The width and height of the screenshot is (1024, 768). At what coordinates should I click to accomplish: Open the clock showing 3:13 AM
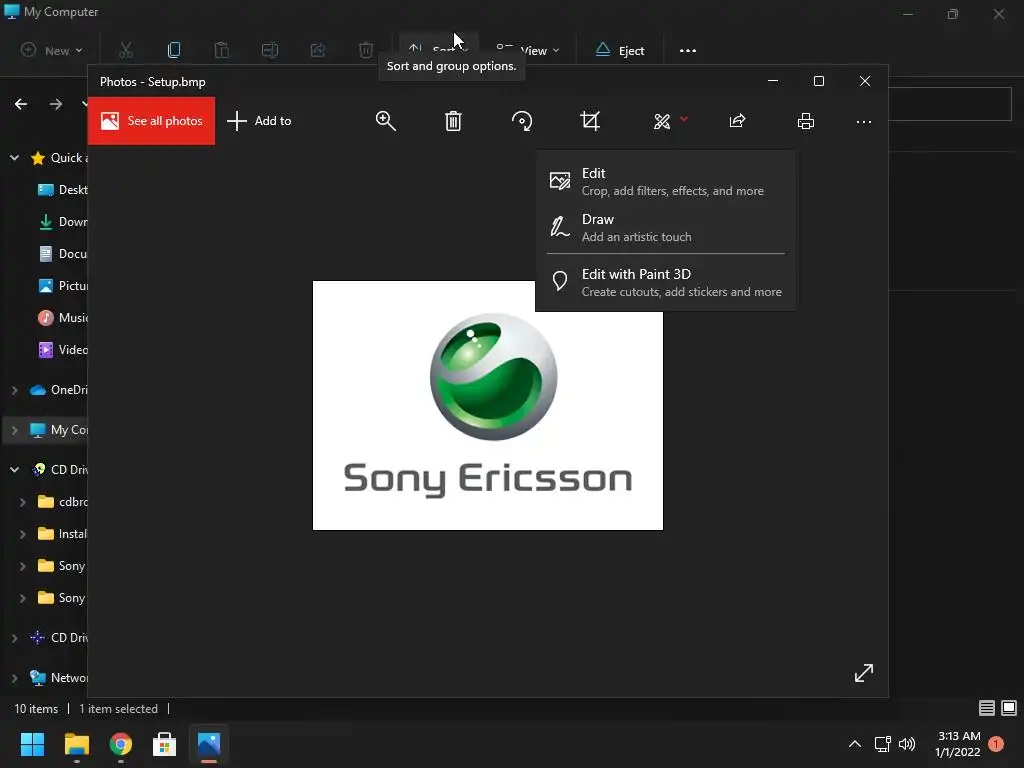[958, 744]
